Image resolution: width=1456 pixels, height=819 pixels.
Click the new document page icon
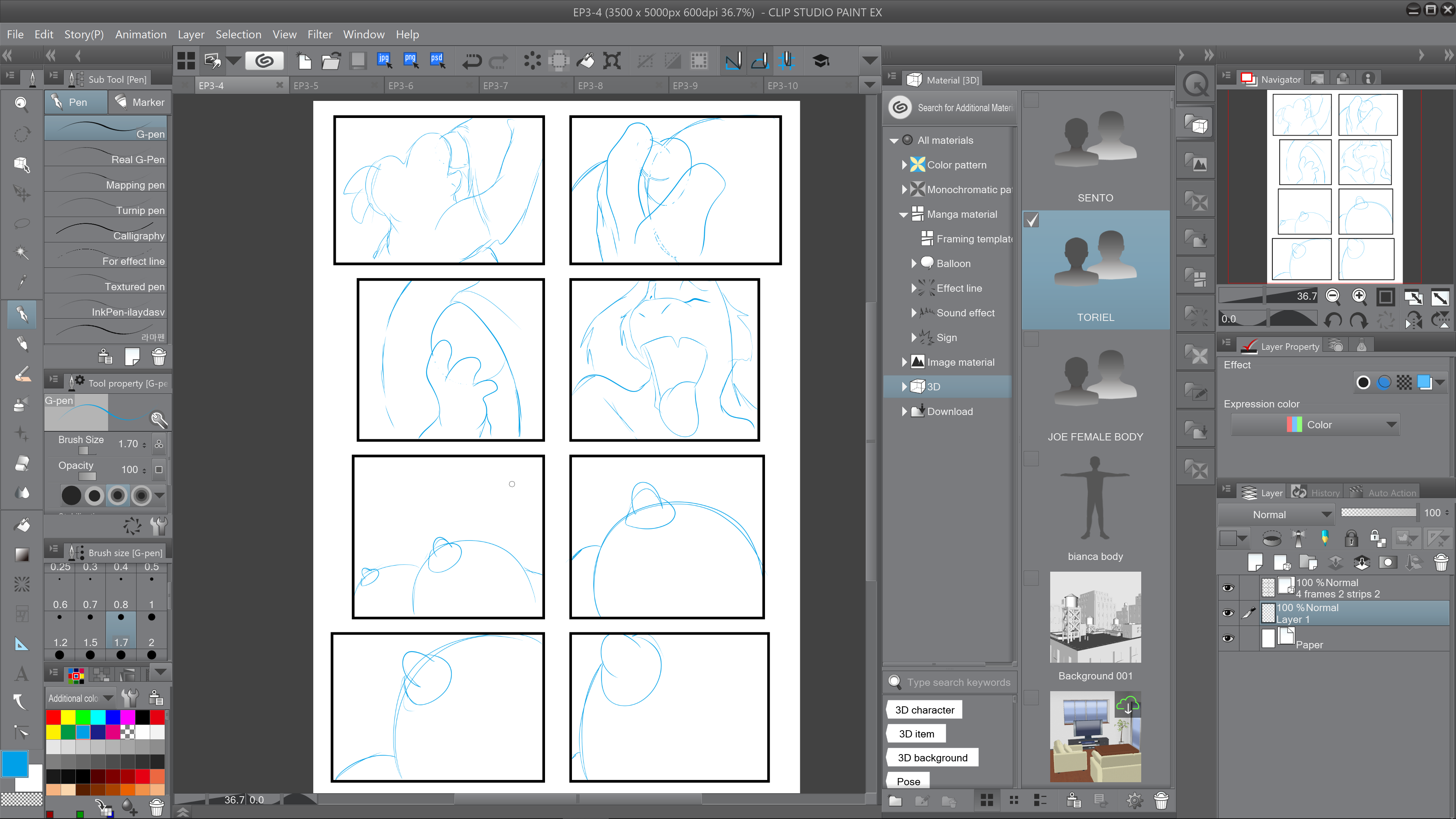click(304, 60)
